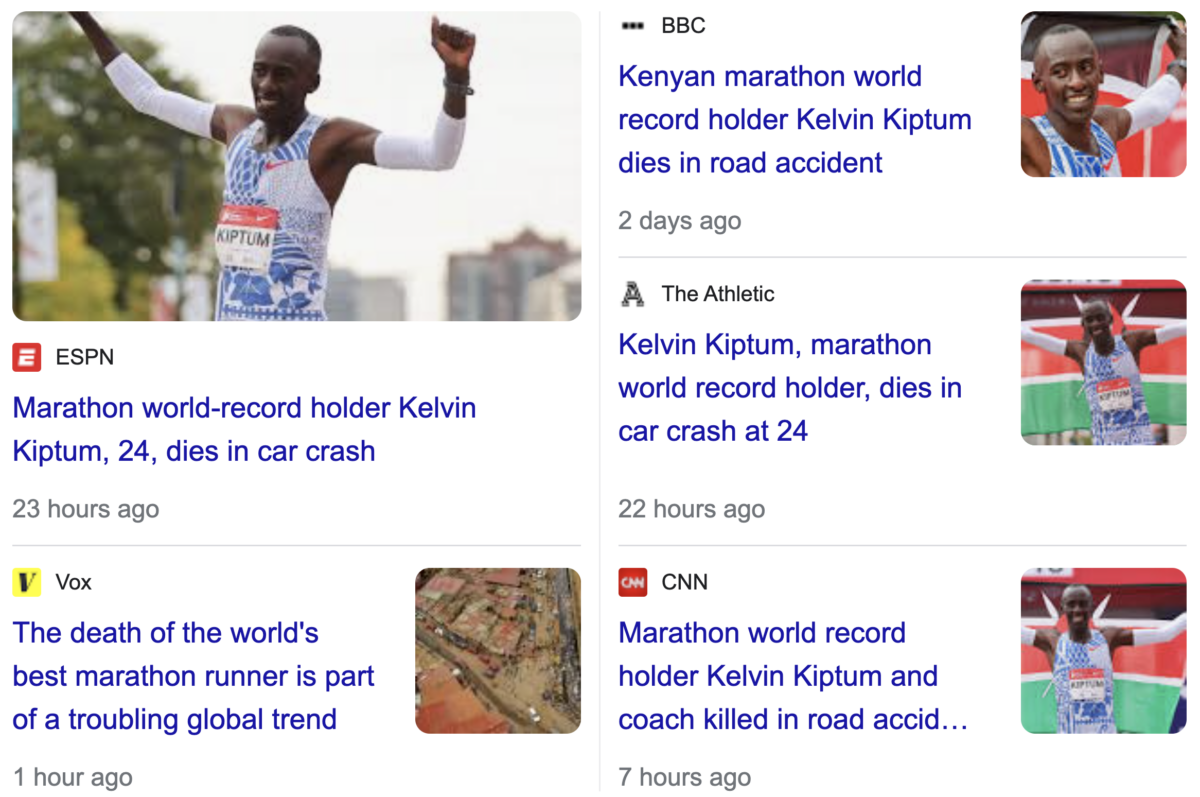Open ESPN headline about Kiptum car crash
Viewport: 1200px width, 797px height.
click(244, 429)
